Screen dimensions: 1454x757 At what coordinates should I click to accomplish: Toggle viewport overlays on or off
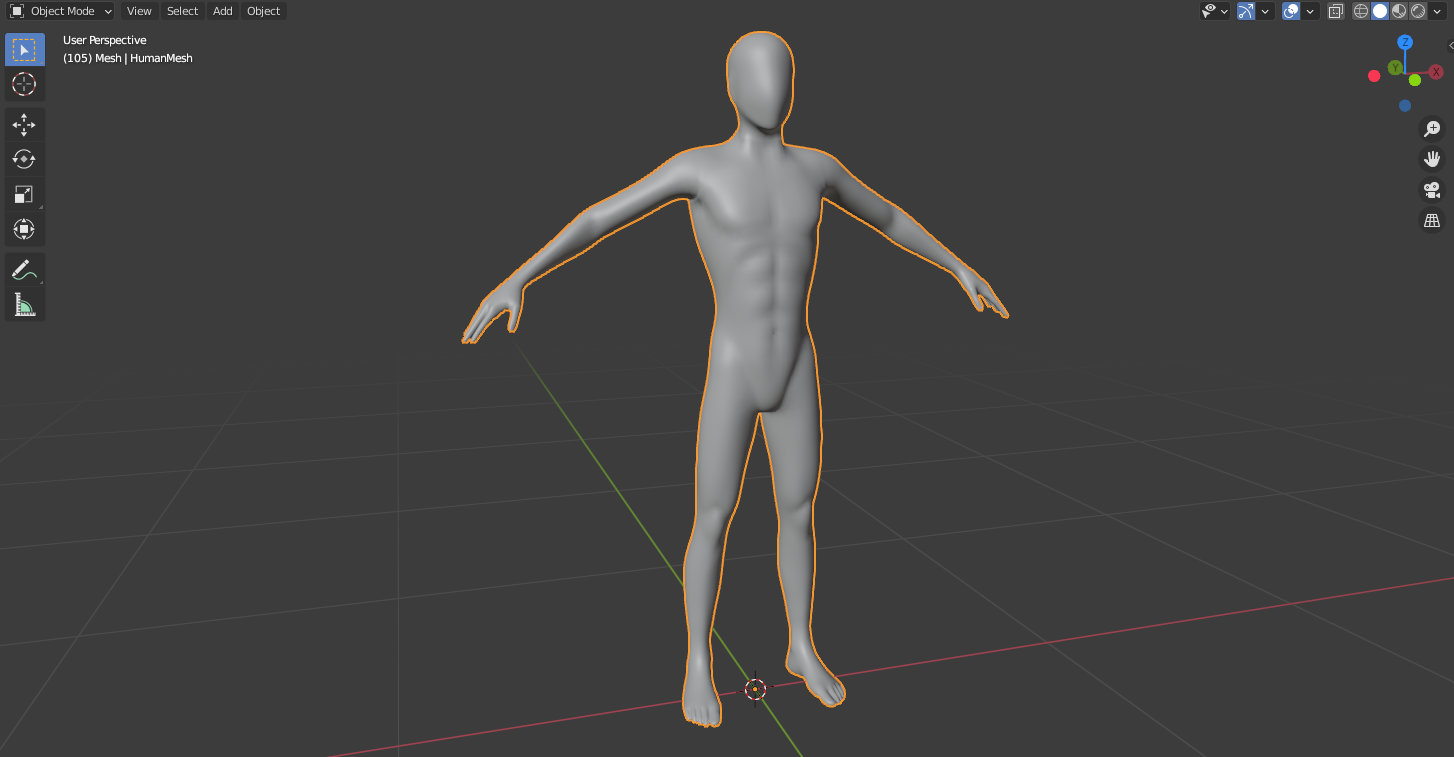tap(1291, 11)
